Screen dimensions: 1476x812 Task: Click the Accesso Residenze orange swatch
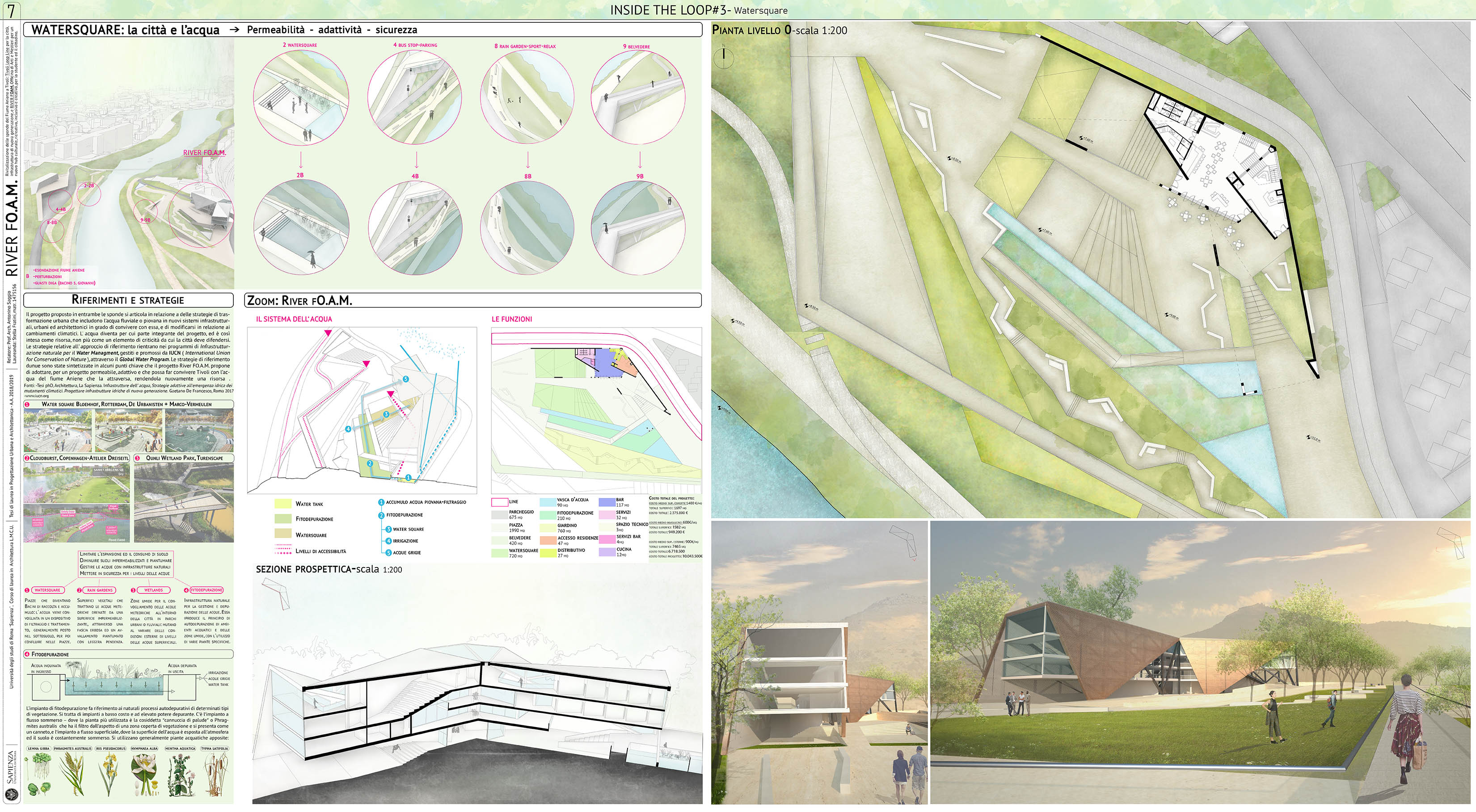[x=548, y=540]
